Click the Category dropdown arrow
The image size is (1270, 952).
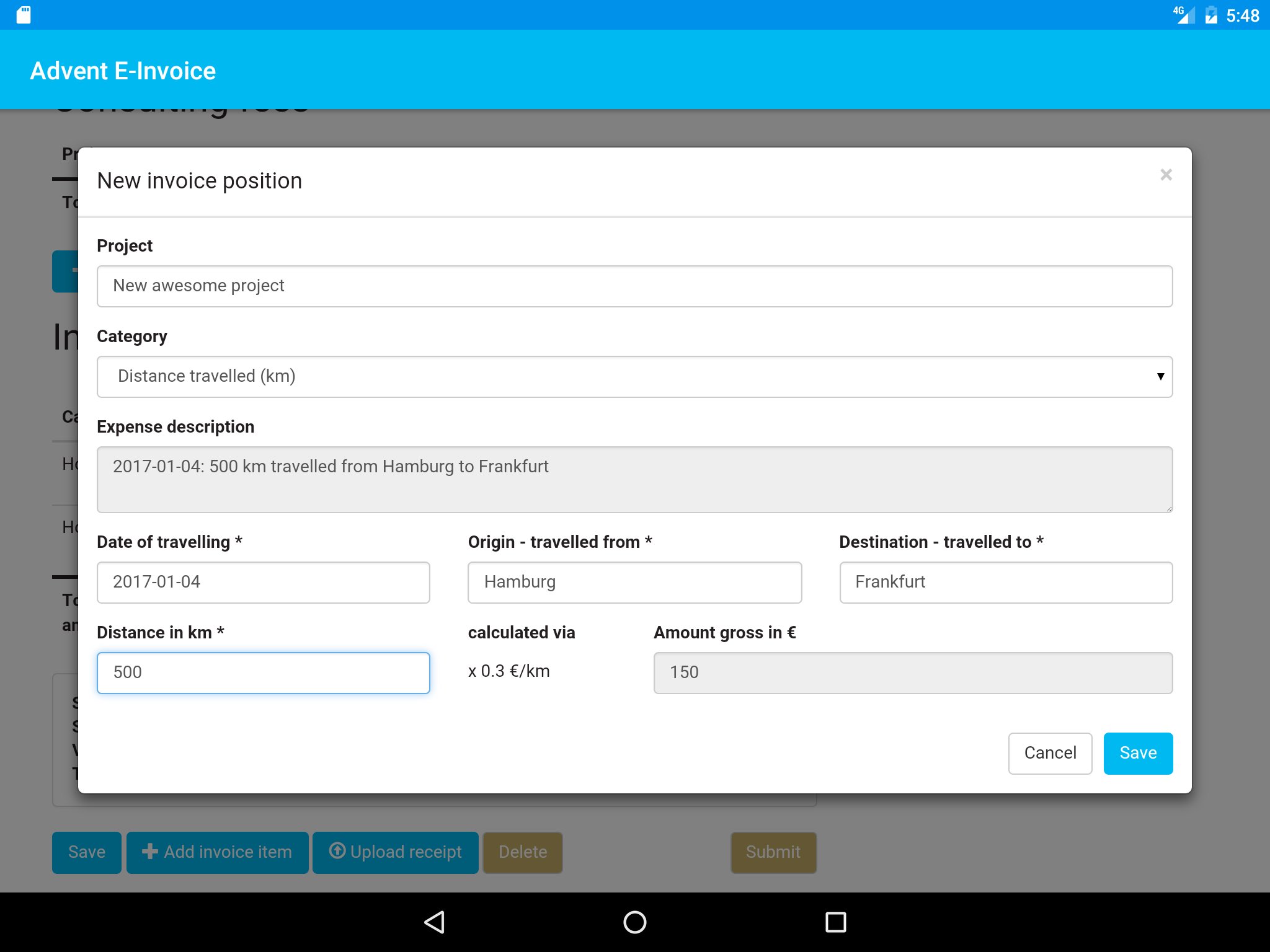[x=1159, y=376]
